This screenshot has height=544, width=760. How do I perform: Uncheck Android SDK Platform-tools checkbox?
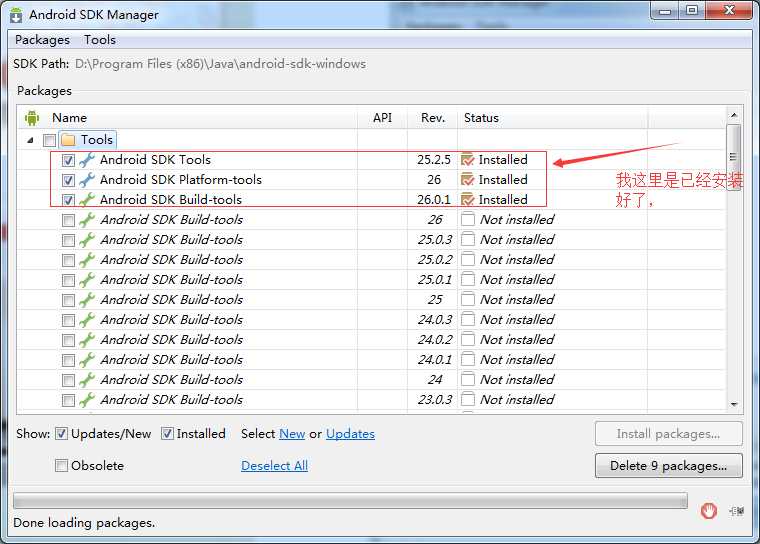point(68,180)
